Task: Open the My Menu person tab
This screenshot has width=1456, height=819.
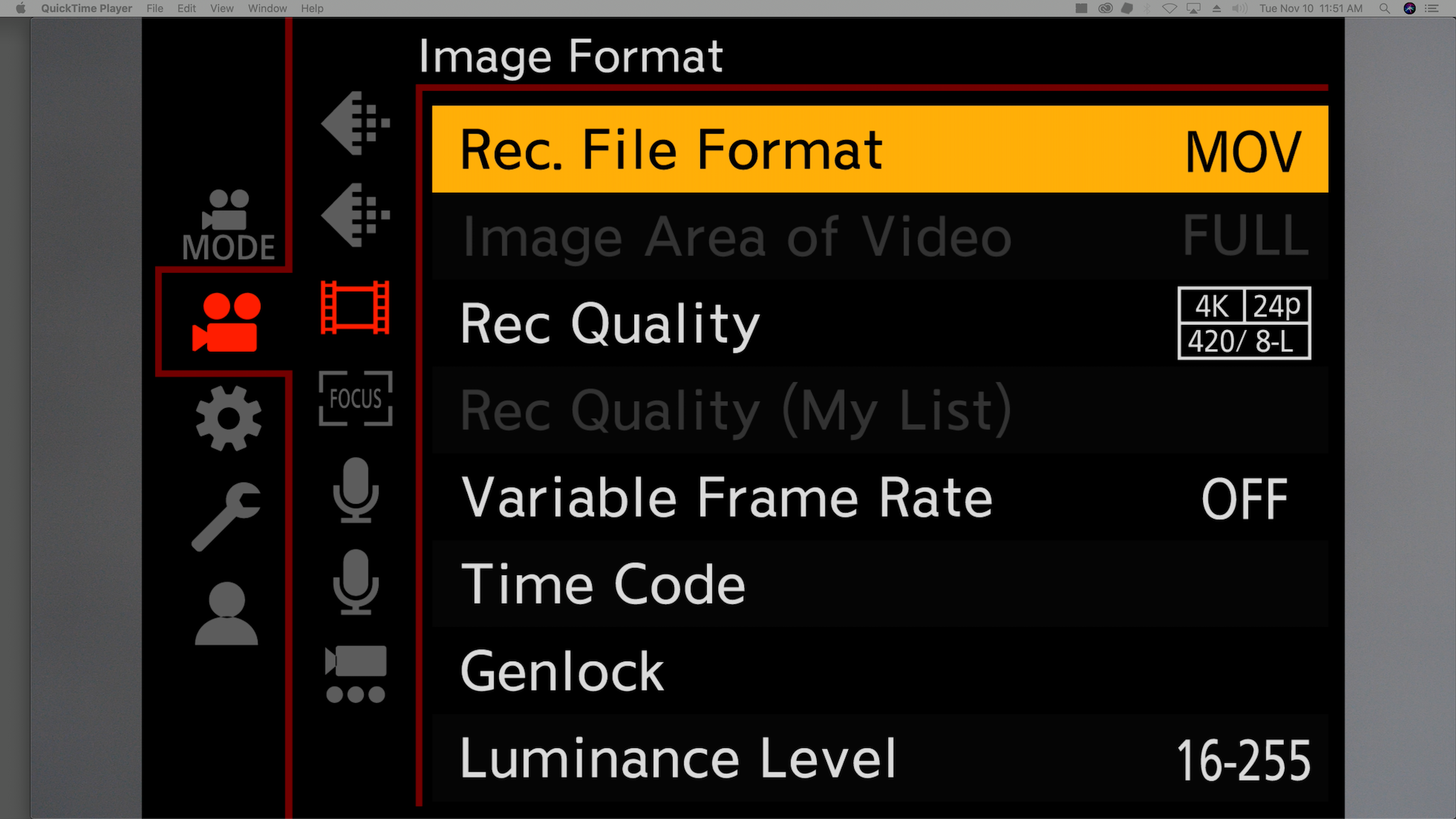Action: pos(226,614)
